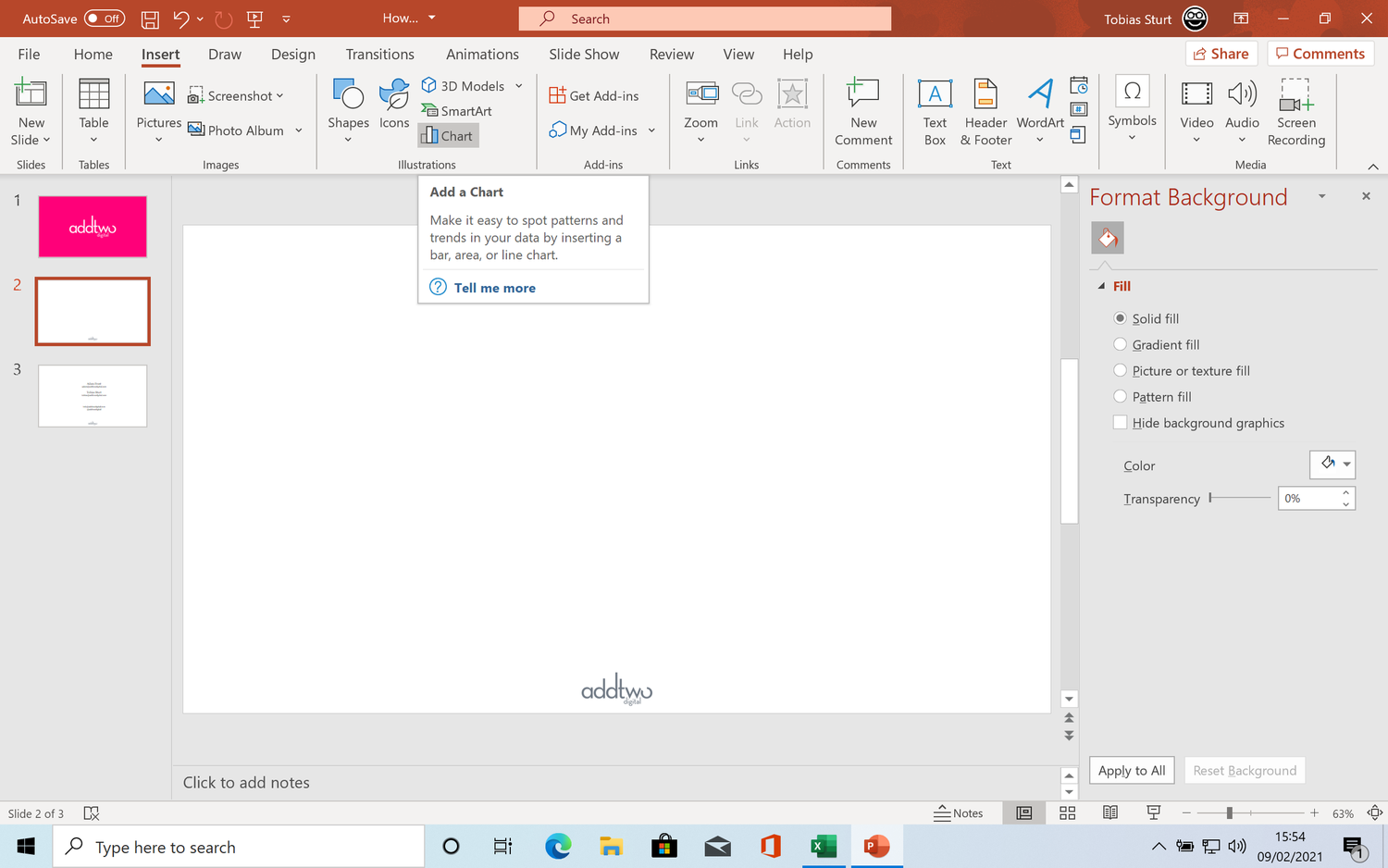Insert a 3D Model
This screenshot has width=1388, height=868.
click(465, 85)
